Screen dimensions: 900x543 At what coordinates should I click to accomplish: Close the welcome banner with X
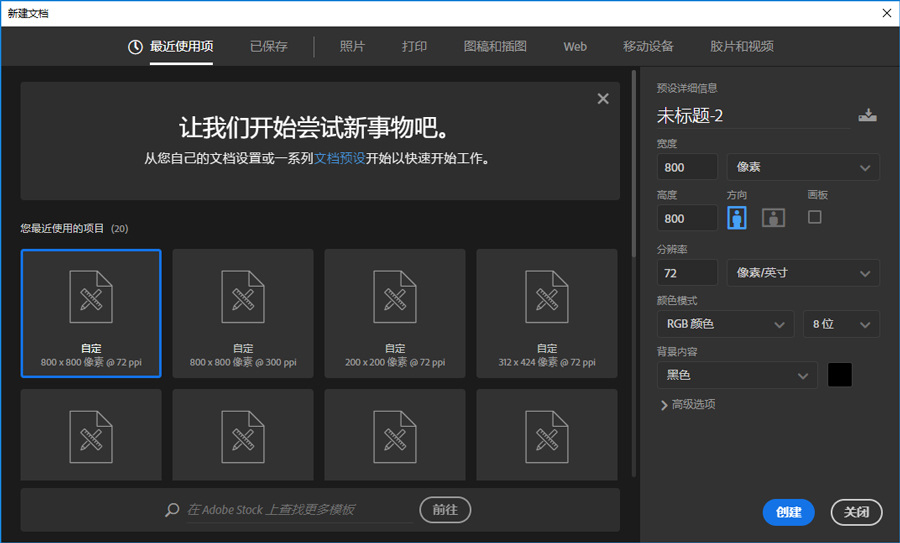point(602,99)
